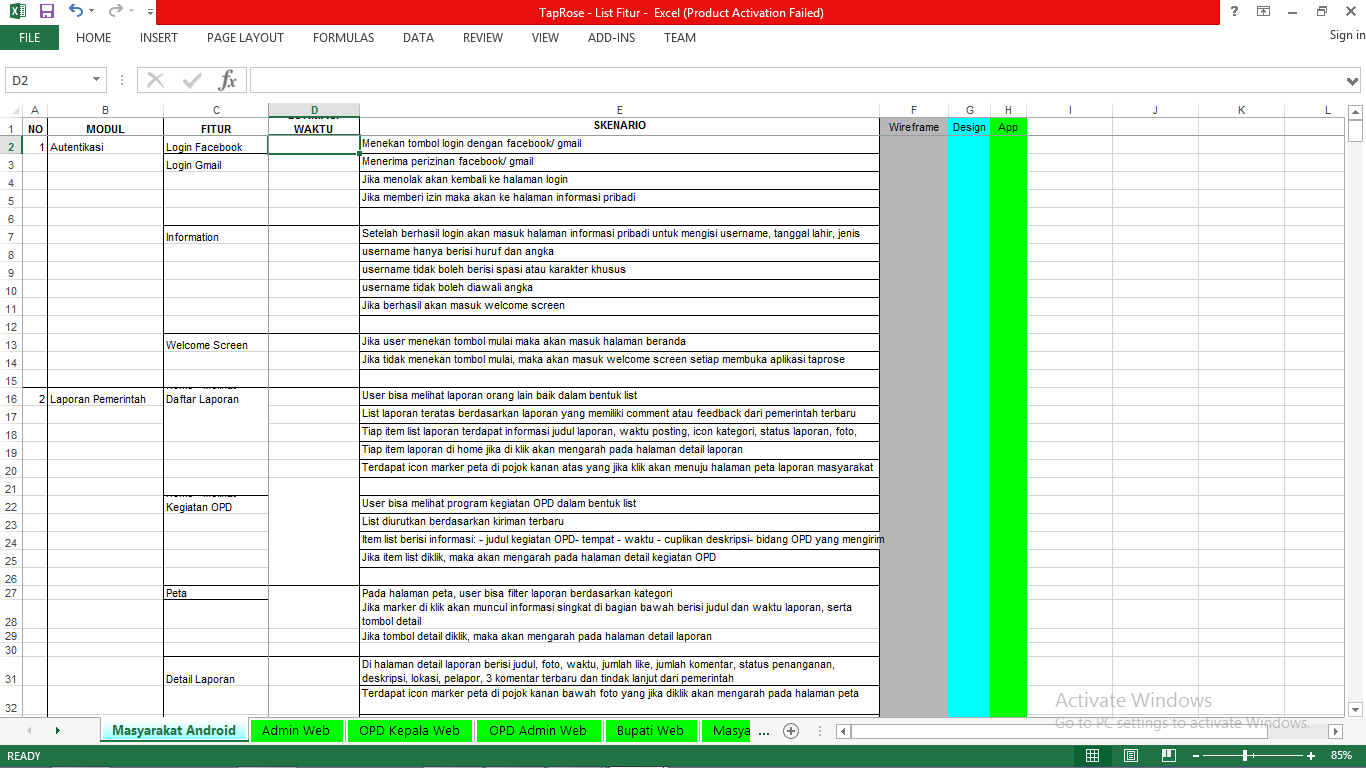The width and height of the screenshot is (1366, 768).
Task: Click the Redo arrow icon
Action: (x=115, y=11)
